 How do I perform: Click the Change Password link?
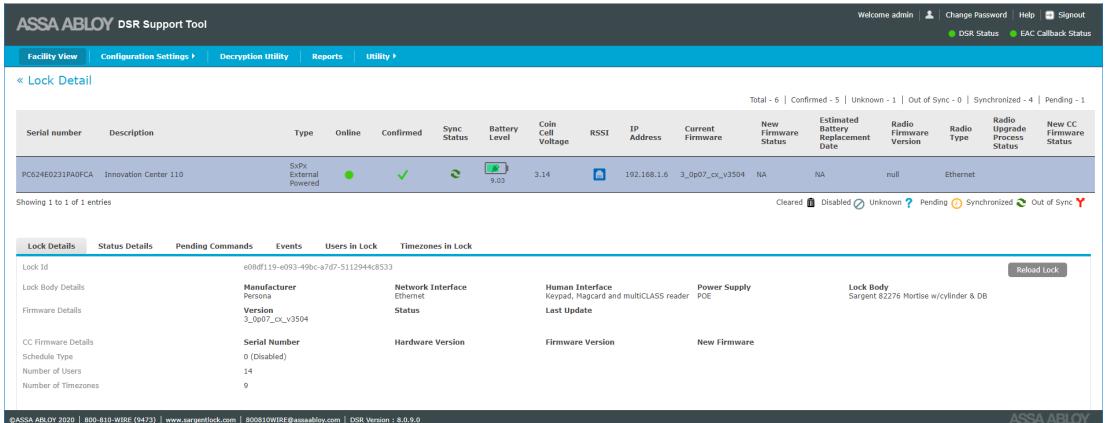click(976, 15)
